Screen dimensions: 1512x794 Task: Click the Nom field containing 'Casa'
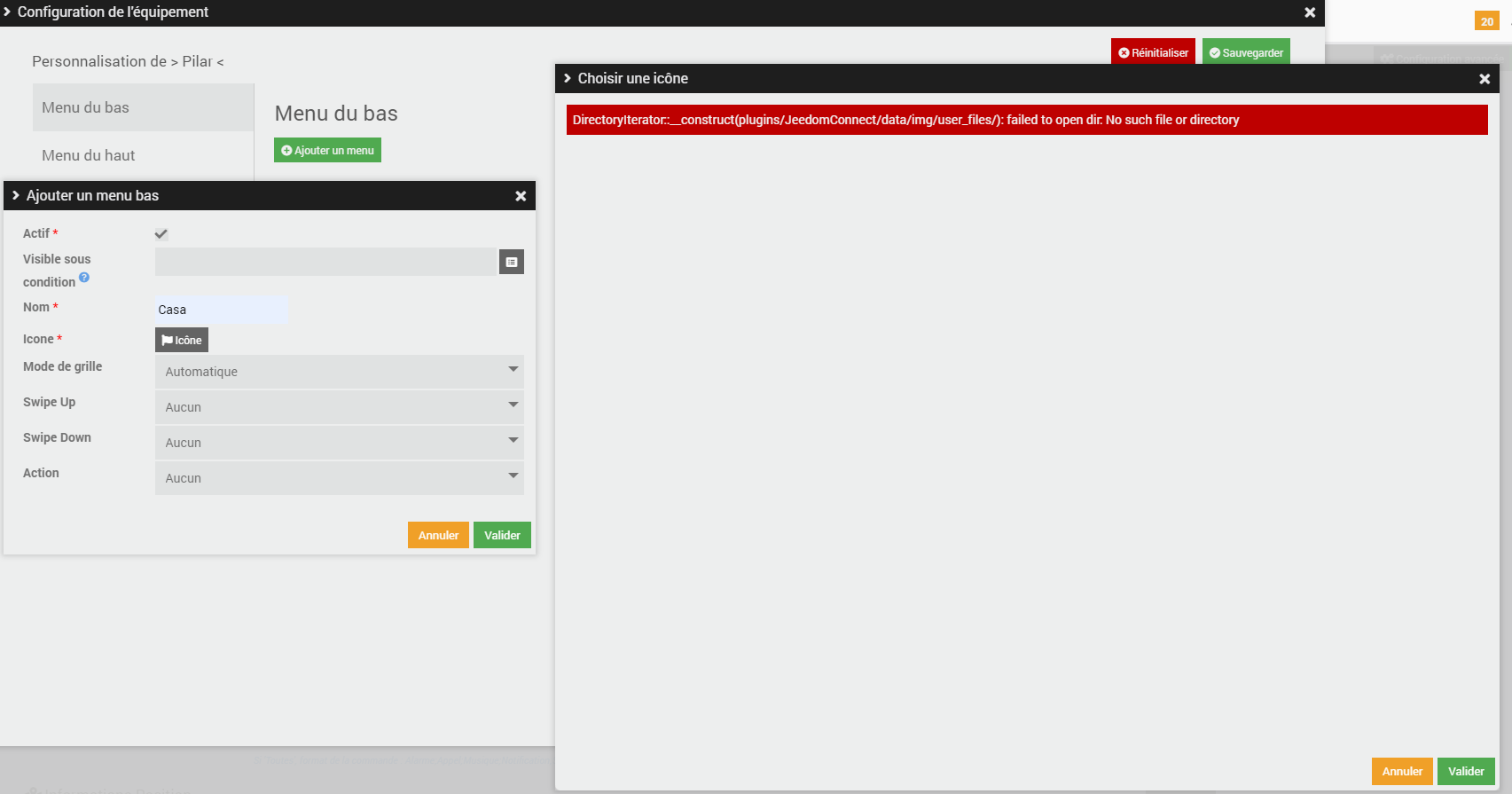coord(222,310)
